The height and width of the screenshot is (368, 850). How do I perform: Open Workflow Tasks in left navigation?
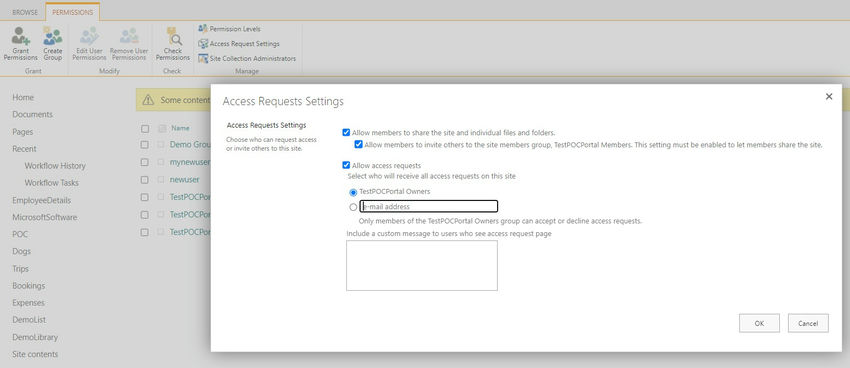click(x=51, y=183)
